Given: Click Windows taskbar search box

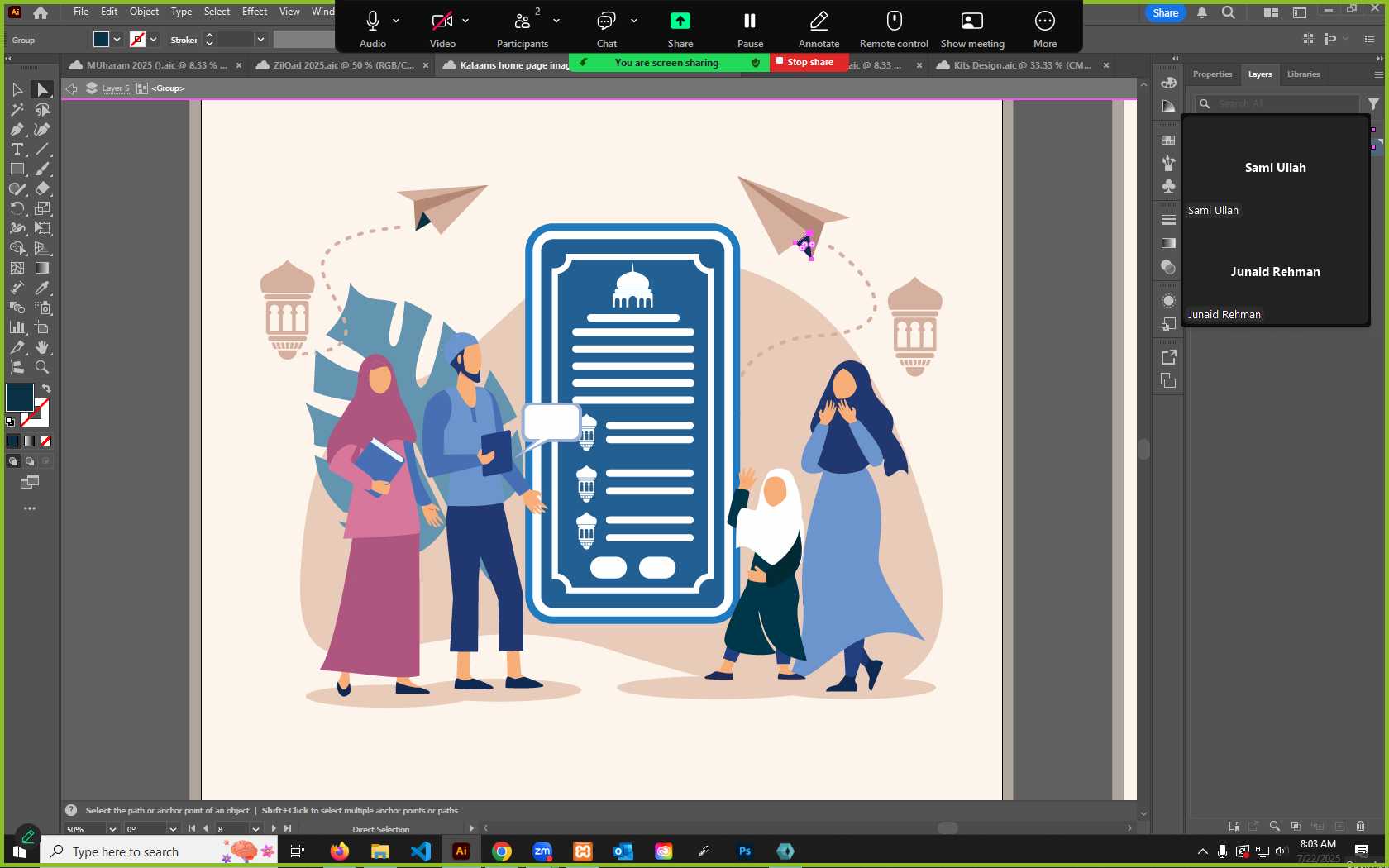Looking at the screenshot, I should pyautogui.click(x=159, y=851).
